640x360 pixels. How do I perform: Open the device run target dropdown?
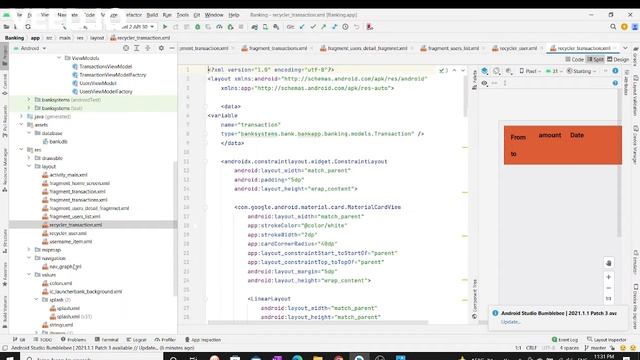pyautogui.click(x=138, y=27)
